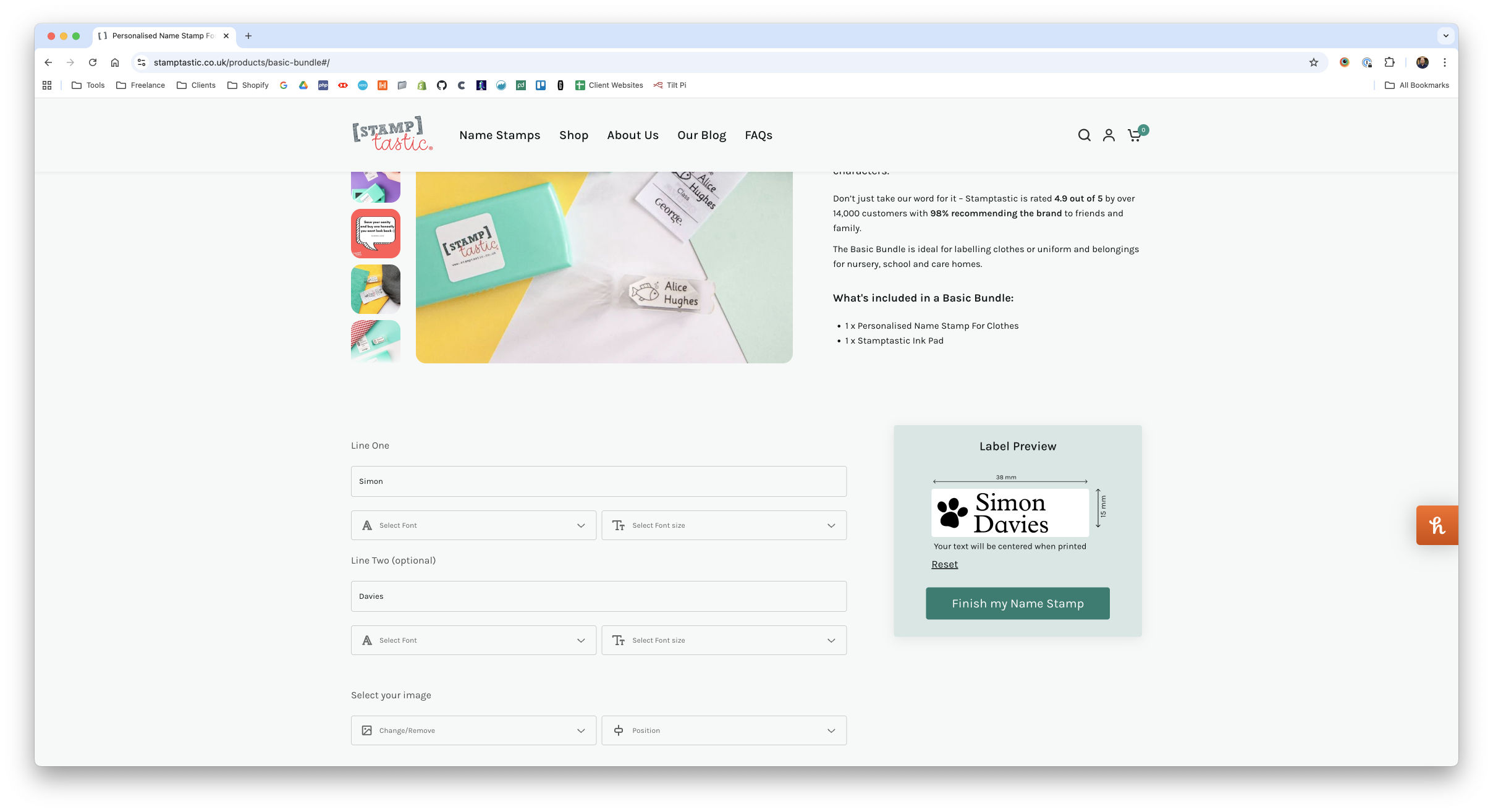The image size is (1493, 812).
Task: Expand the image Position dropdown
Action: pos(724,730)
